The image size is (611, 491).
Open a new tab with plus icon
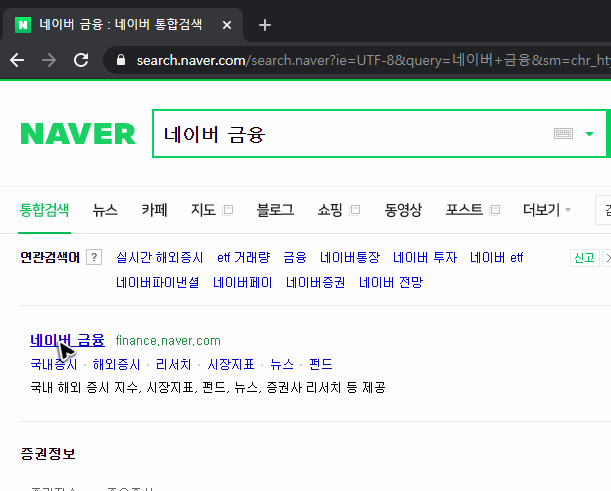(265, 25)
